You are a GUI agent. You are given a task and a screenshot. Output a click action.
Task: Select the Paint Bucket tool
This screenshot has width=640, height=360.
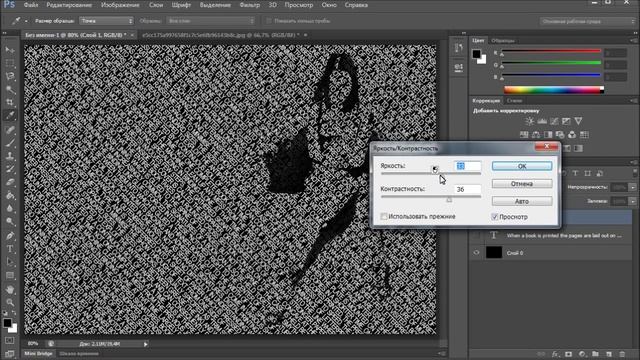(10, 196)
